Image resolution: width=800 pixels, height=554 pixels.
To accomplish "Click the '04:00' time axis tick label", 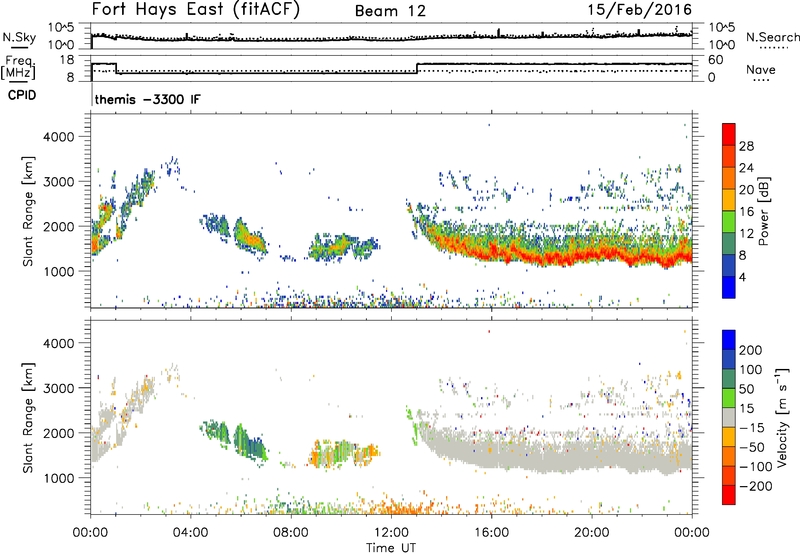I will coord(191,533).
